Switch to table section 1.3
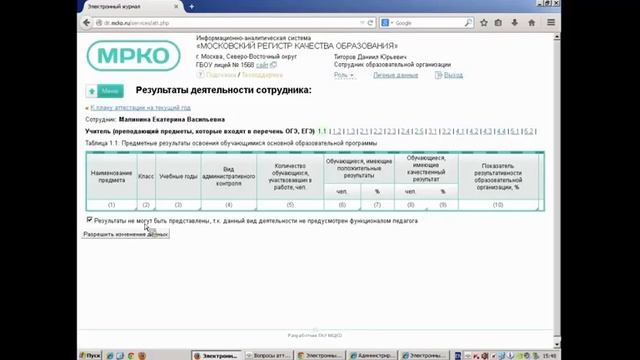The width and height of the screenshot is (640, 360). 351,131
